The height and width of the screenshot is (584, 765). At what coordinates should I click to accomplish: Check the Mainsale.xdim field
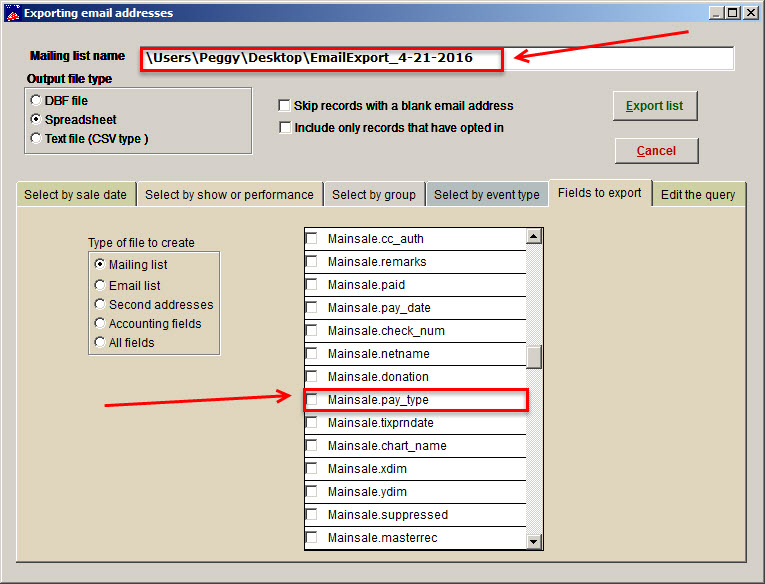coord(311,468)
